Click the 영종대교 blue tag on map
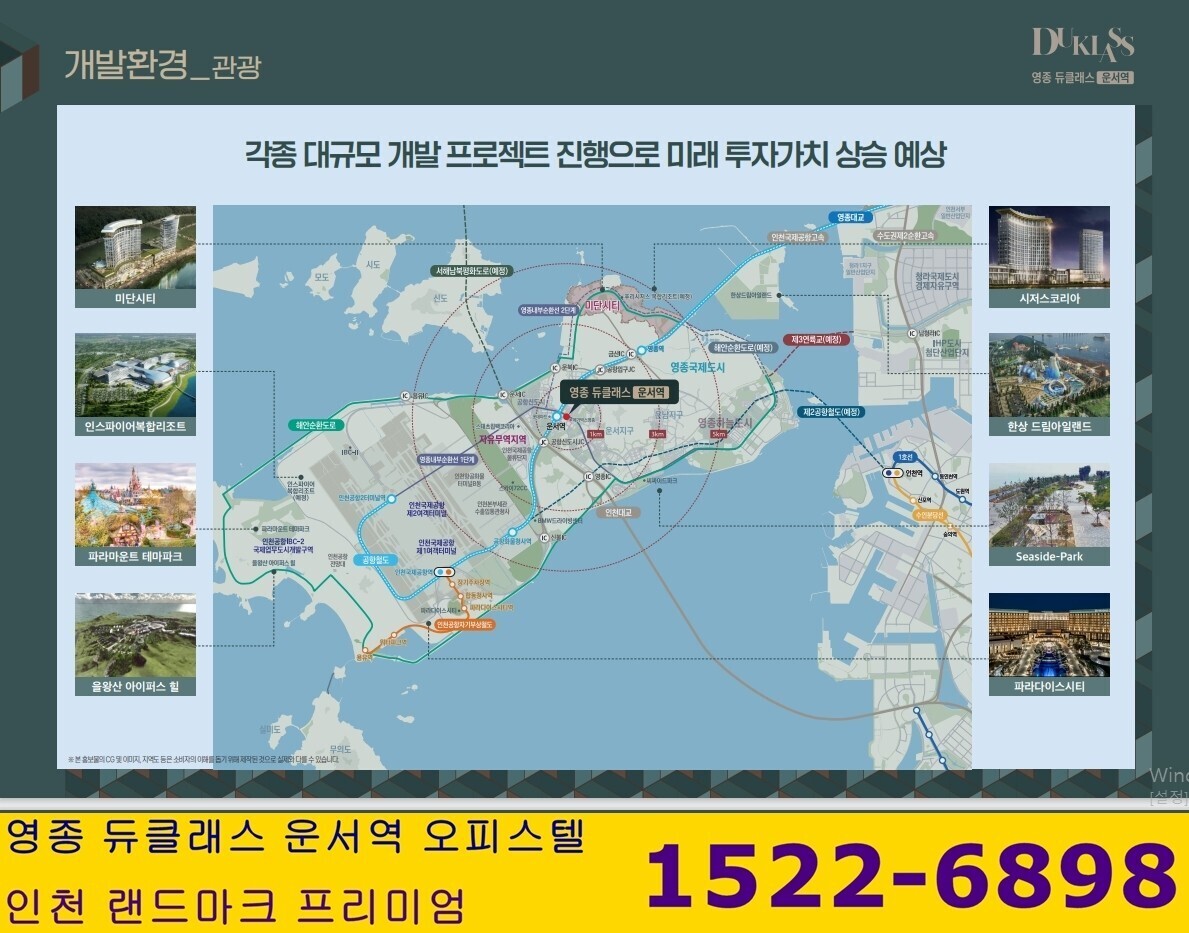This screenshot has height=933, width=1189. click(x=850, y=217)
